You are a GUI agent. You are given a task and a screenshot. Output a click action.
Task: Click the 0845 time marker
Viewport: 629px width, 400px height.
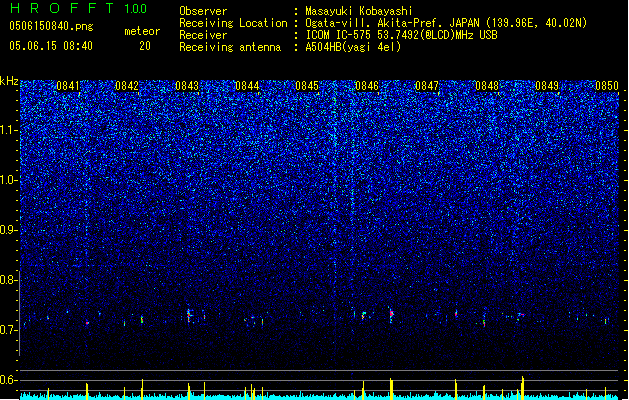307,86
